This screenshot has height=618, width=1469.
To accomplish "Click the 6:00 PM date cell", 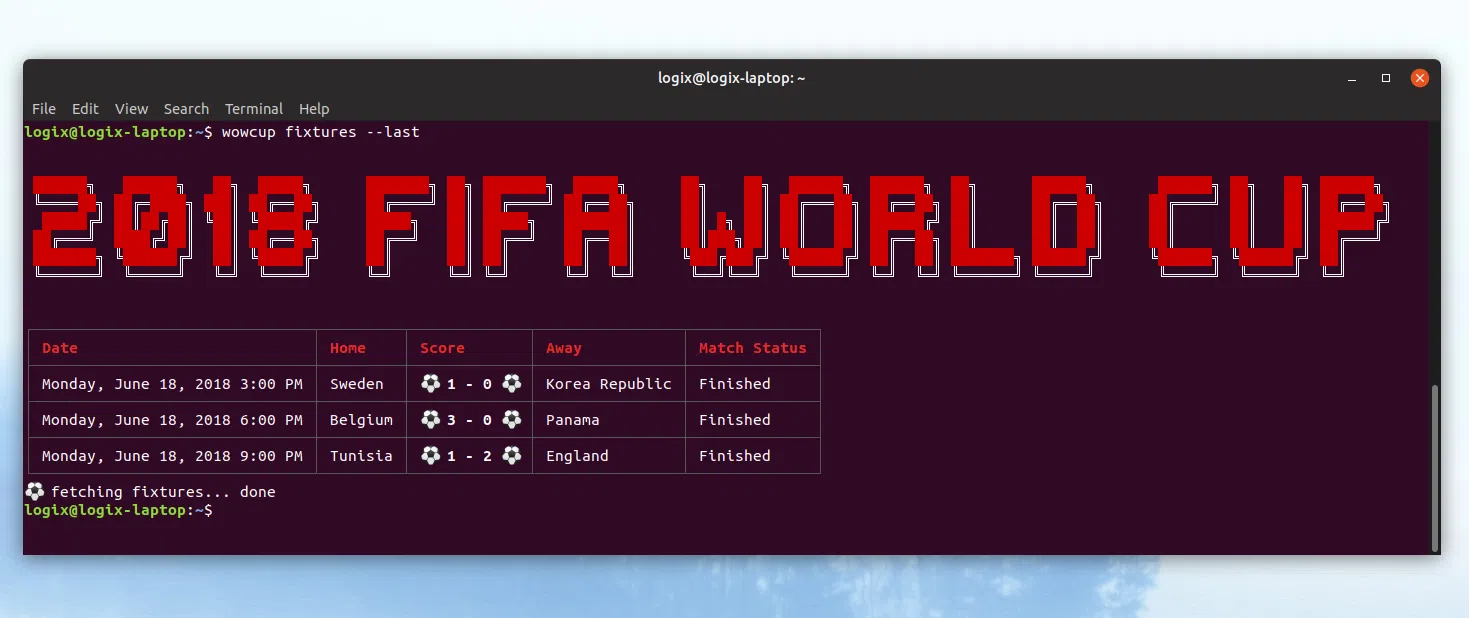I will coord(172,420).
